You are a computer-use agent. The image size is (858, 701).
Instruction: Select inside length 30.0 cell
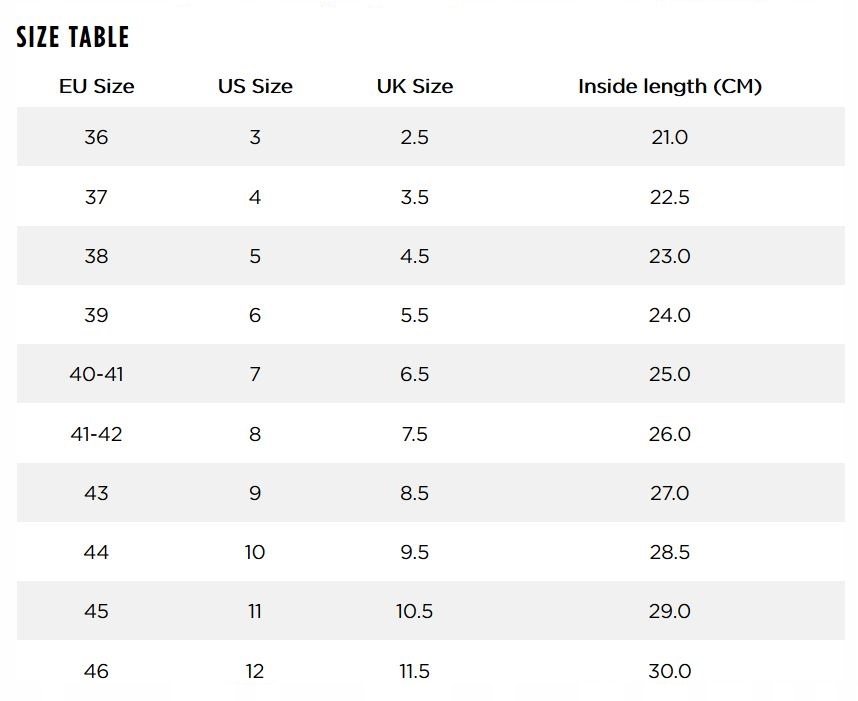669,671
